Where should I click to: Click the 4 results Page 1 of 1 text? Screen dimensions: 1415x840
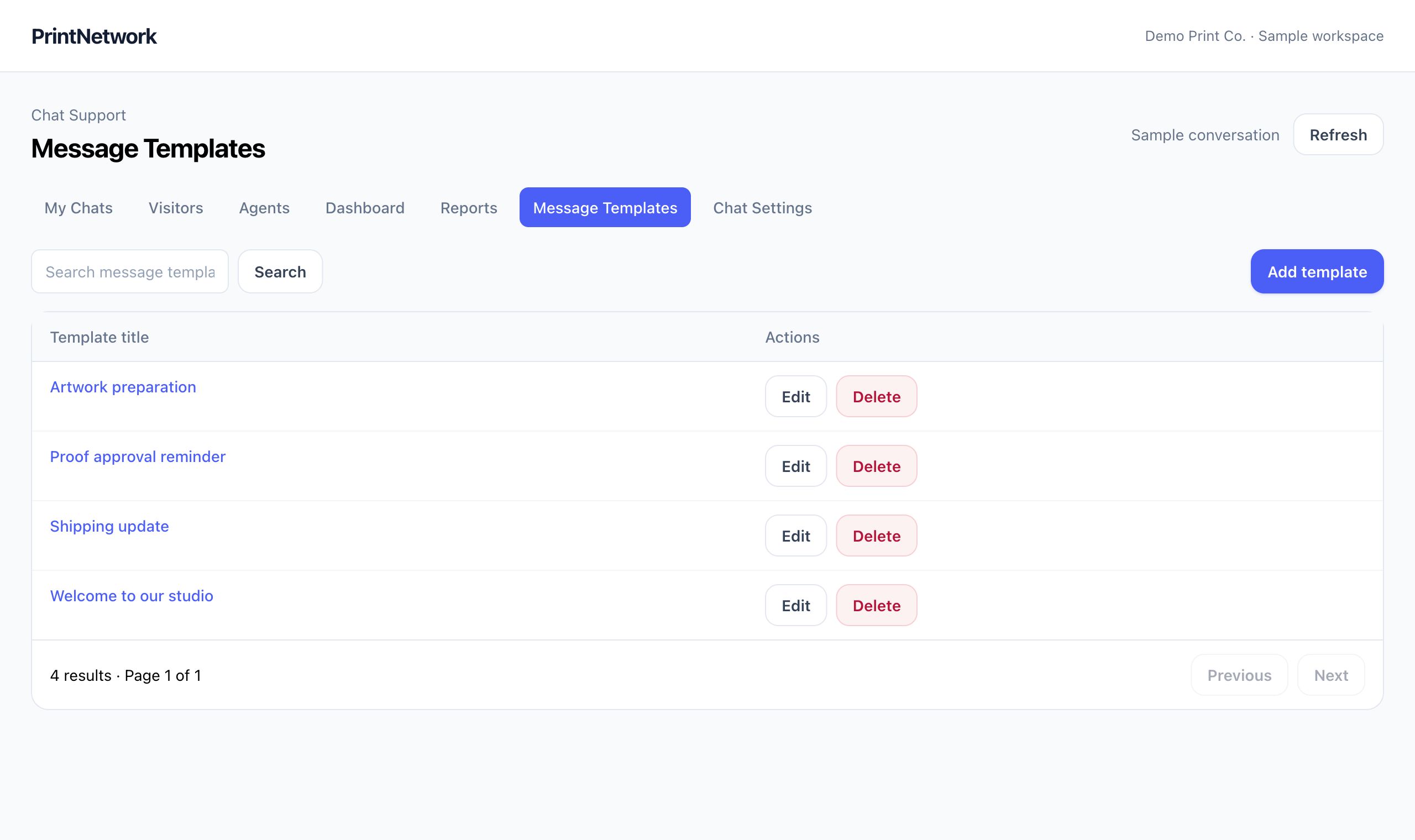tap(125, 676)
